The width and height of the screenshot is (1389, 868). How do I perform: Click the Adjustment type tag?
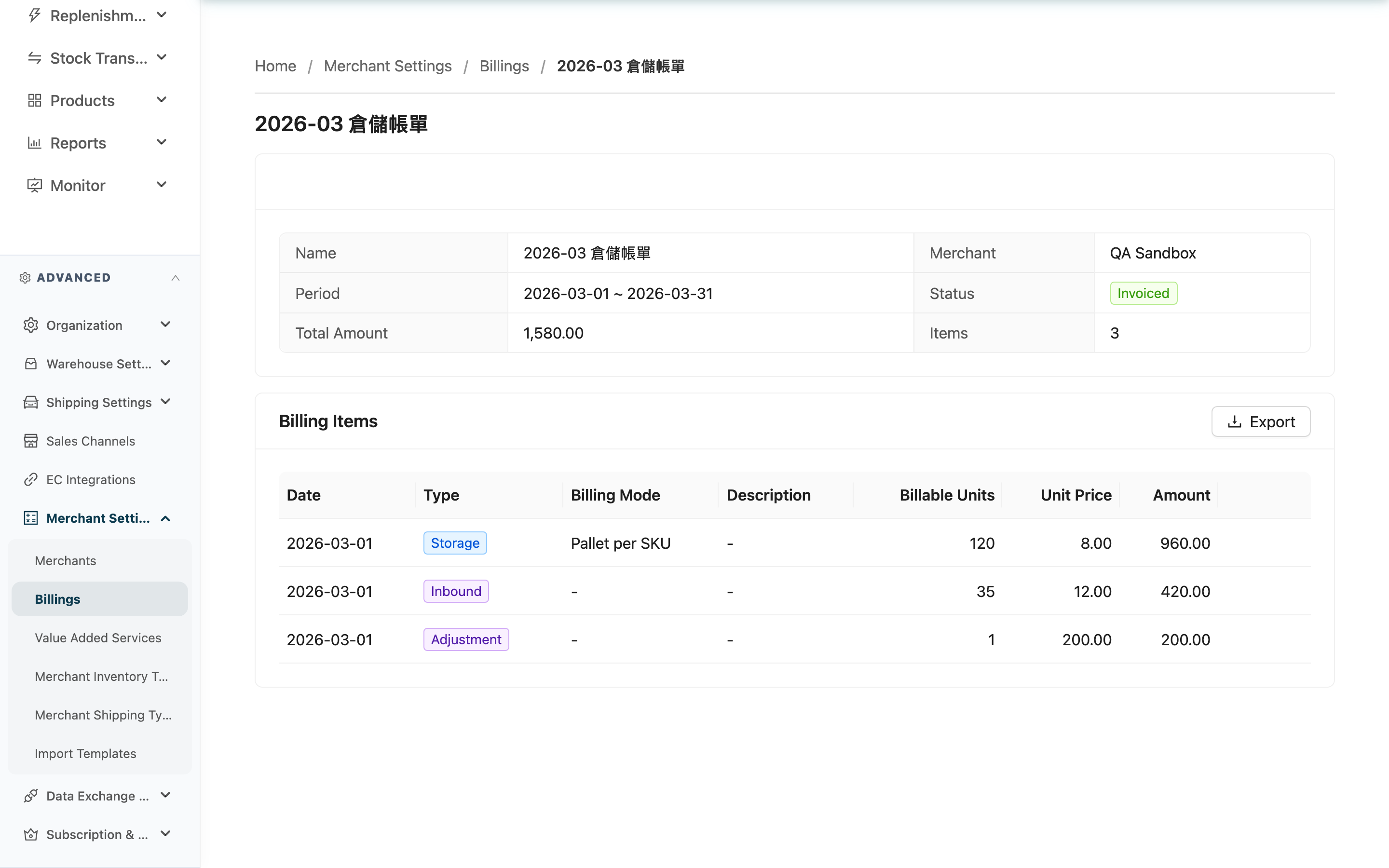point(466,639)
